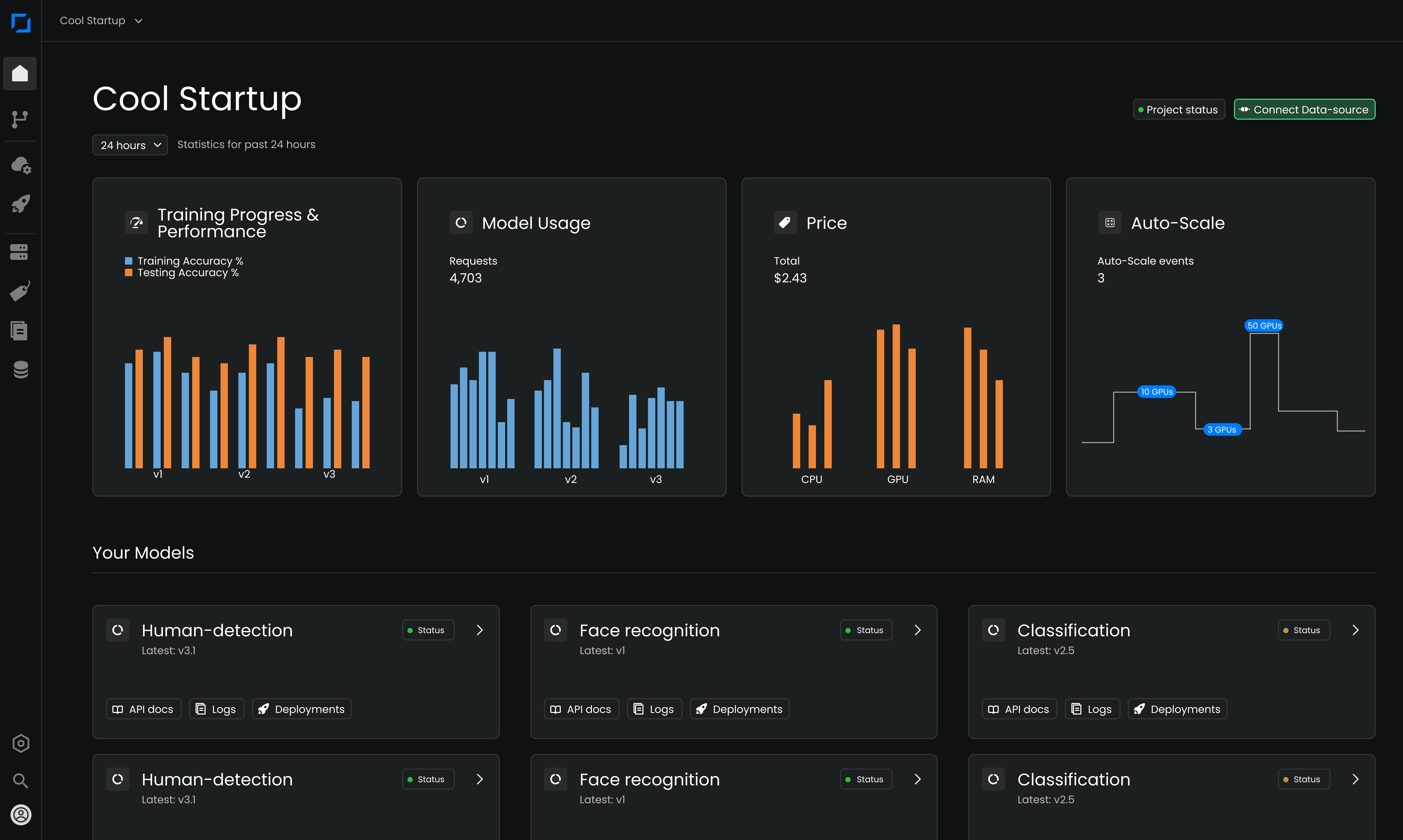
Task: Click the GPU label in Price chart
Action: 898,479
